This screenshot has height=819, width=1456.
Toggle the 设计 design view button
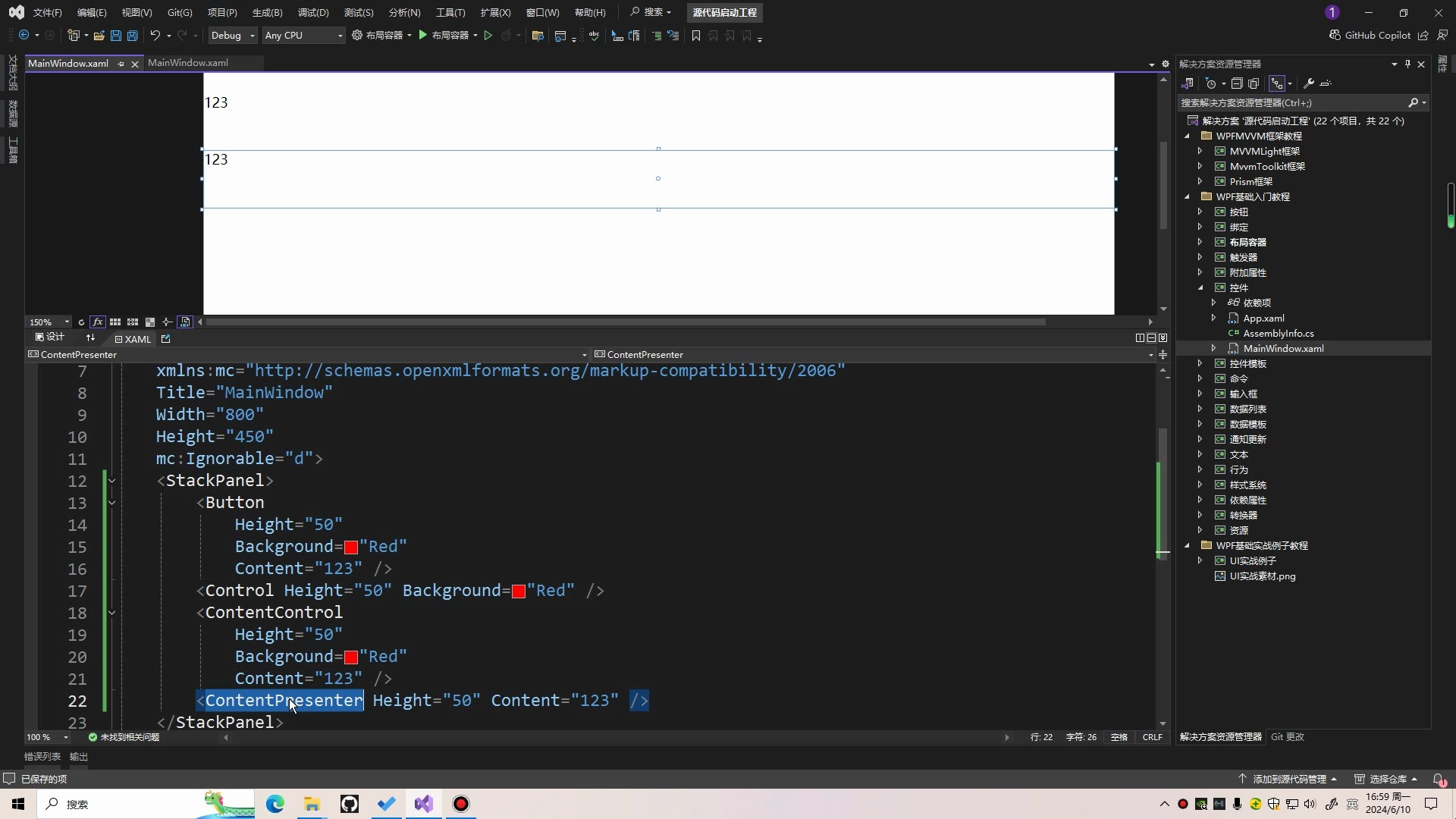52,339
